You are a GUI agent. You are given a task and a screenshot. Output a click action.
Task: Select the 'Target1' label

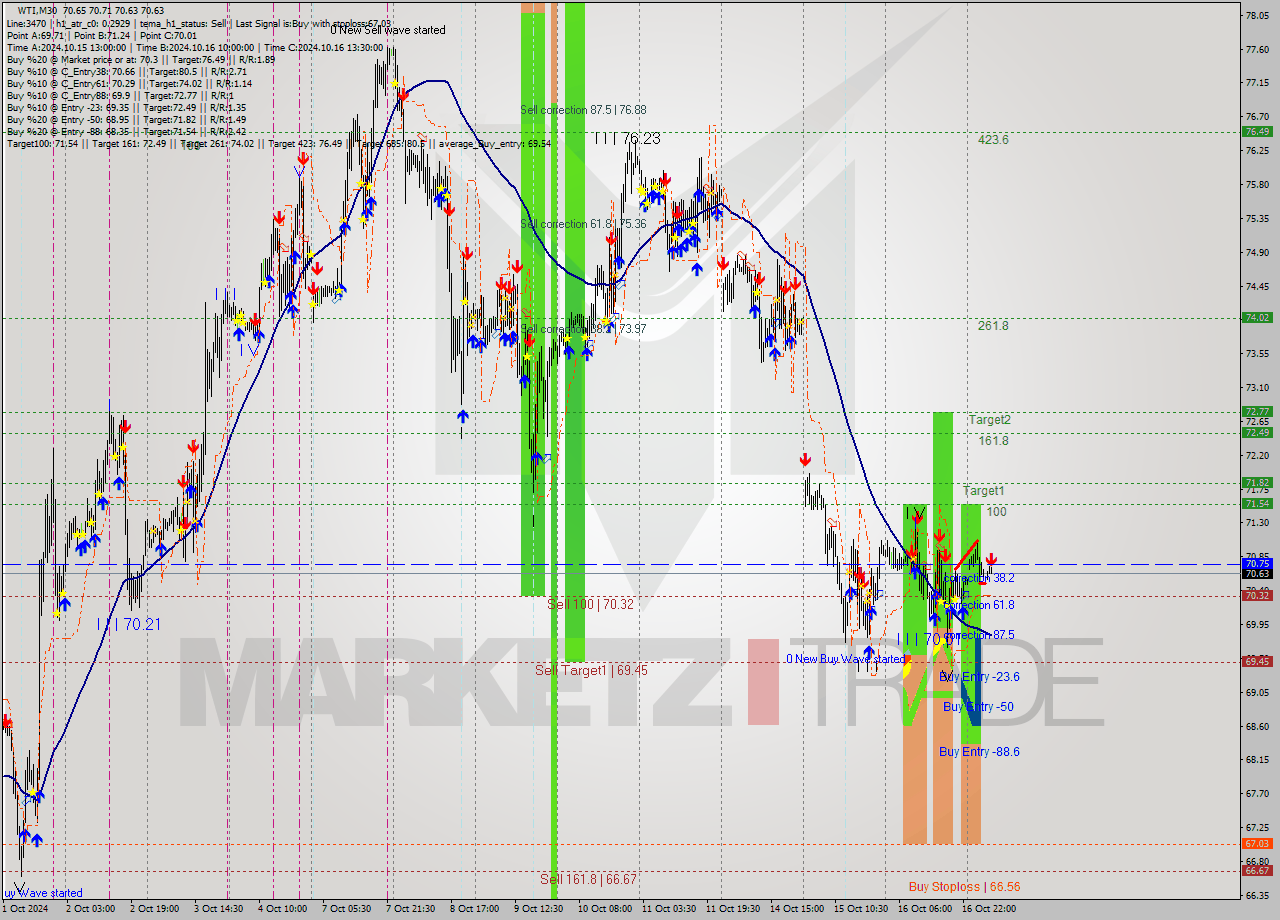pos(984,491)
